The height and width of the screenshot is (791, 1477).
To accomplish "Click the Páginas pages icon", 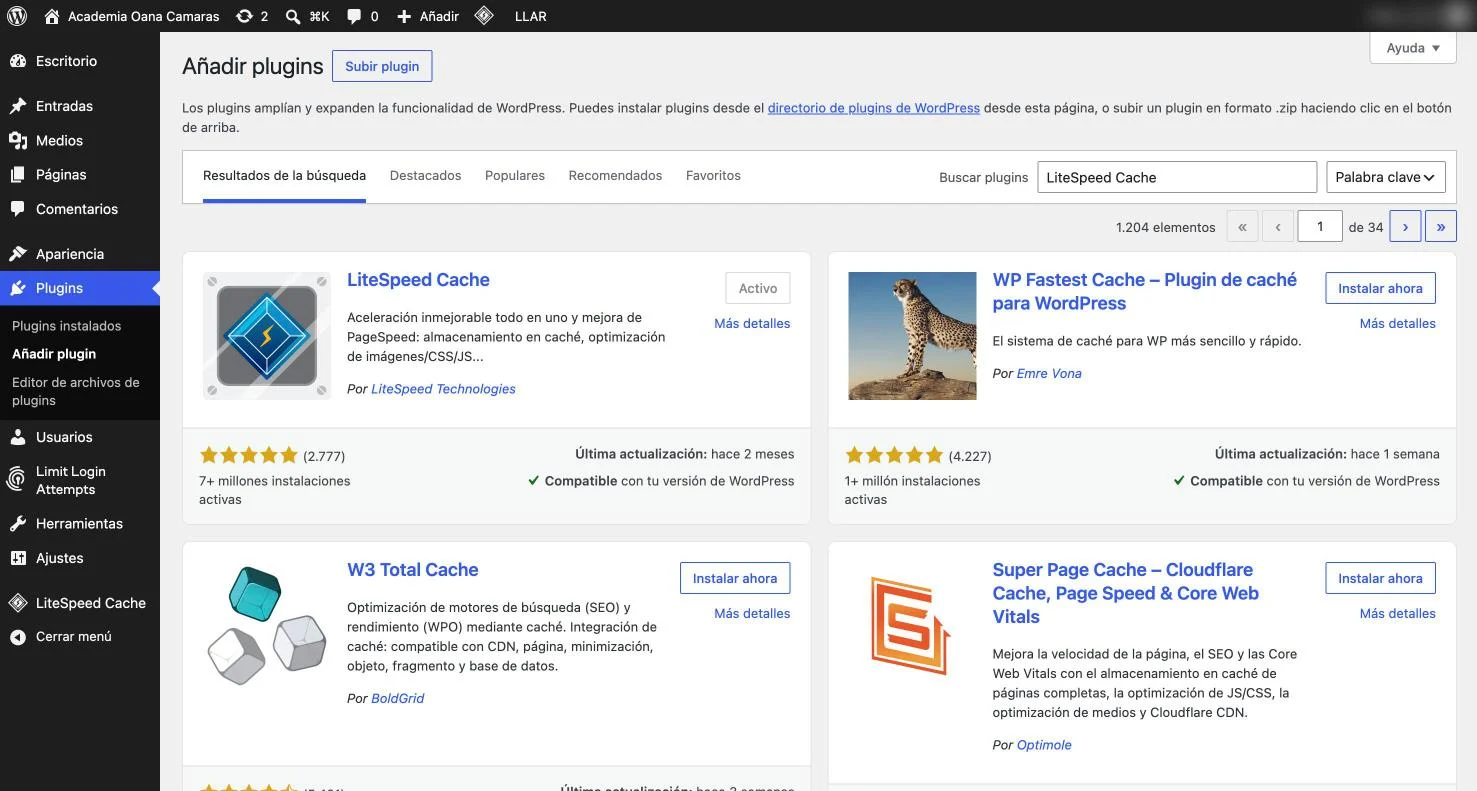I will click(18, 175).
